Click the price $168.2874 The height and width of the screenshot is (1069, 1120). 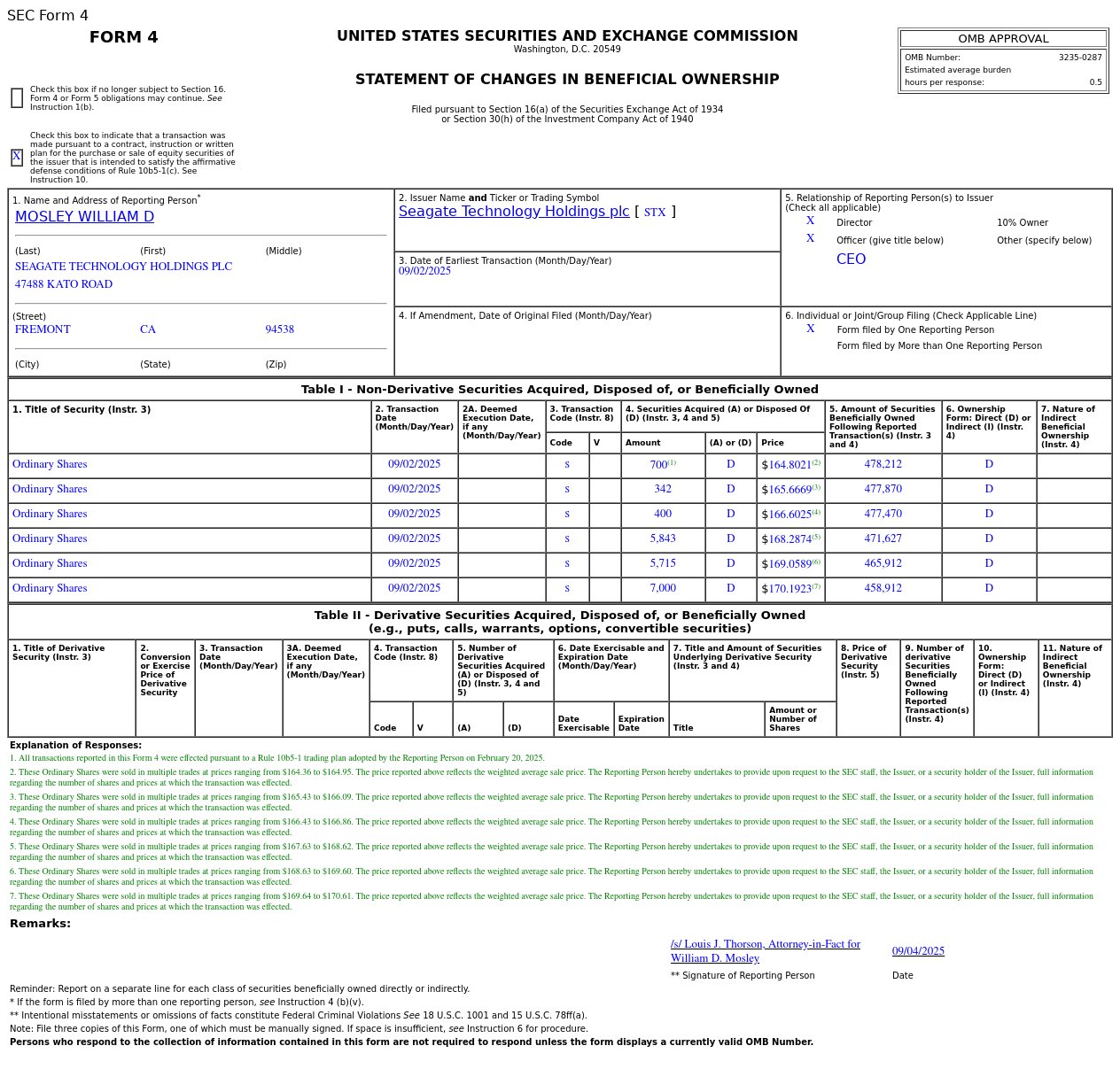pyautogui.click(x=786, y=539)
